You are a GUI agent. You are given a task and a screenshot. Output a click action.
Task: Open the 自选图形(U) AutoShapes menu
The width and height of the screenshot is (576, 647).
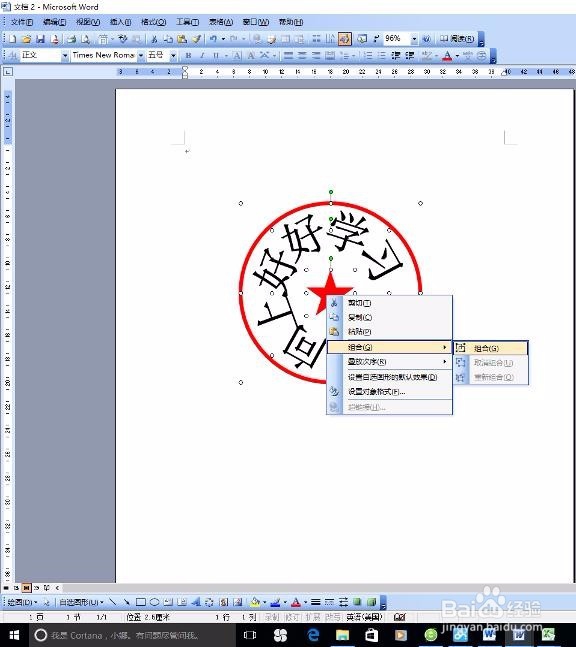(81, 602)
